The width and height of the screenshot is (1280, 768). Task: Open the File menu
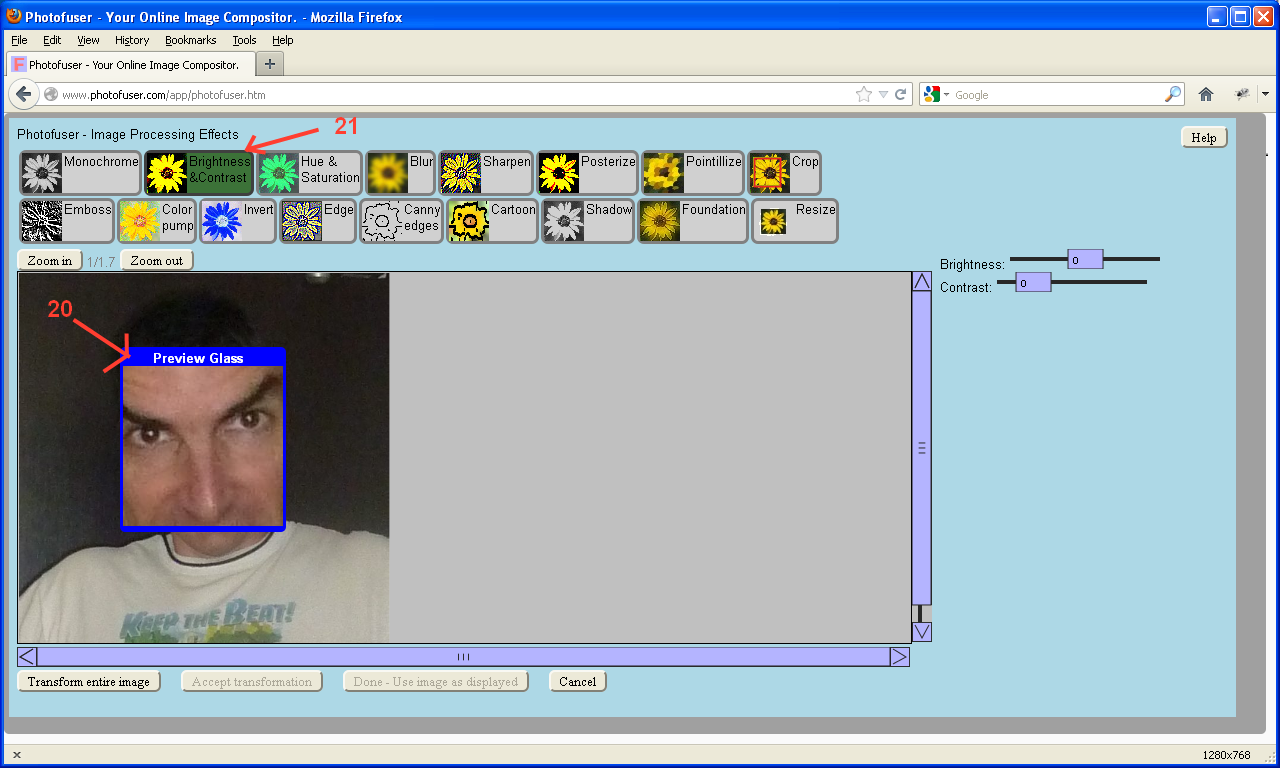[x=19, y=40]
